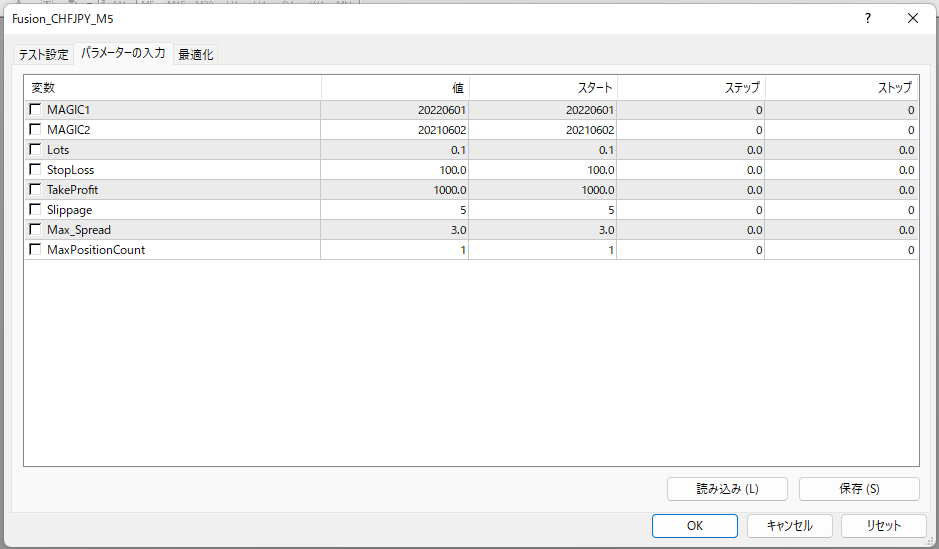Screen dimensions: 939x549
Task: Close the Fusion_CHFJPY_M5 dialog
Action: coord(913,19)
